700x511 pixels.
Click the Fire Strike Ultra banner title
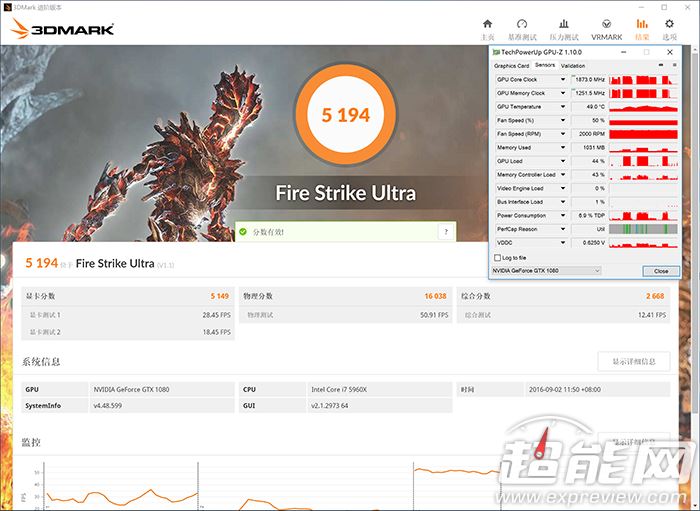346,193
